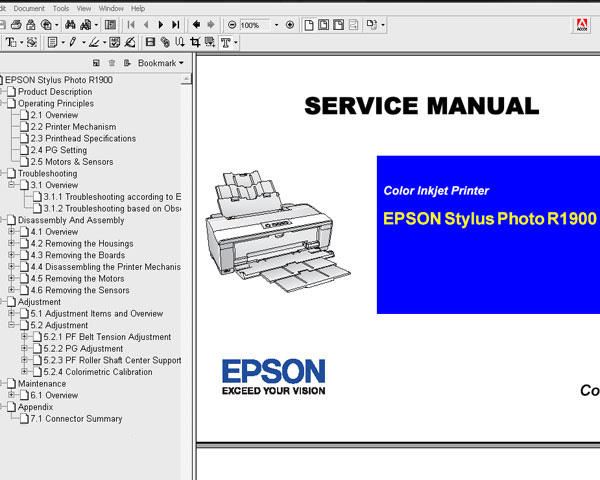Select the Note tool
600x480 pixels.
52,42
